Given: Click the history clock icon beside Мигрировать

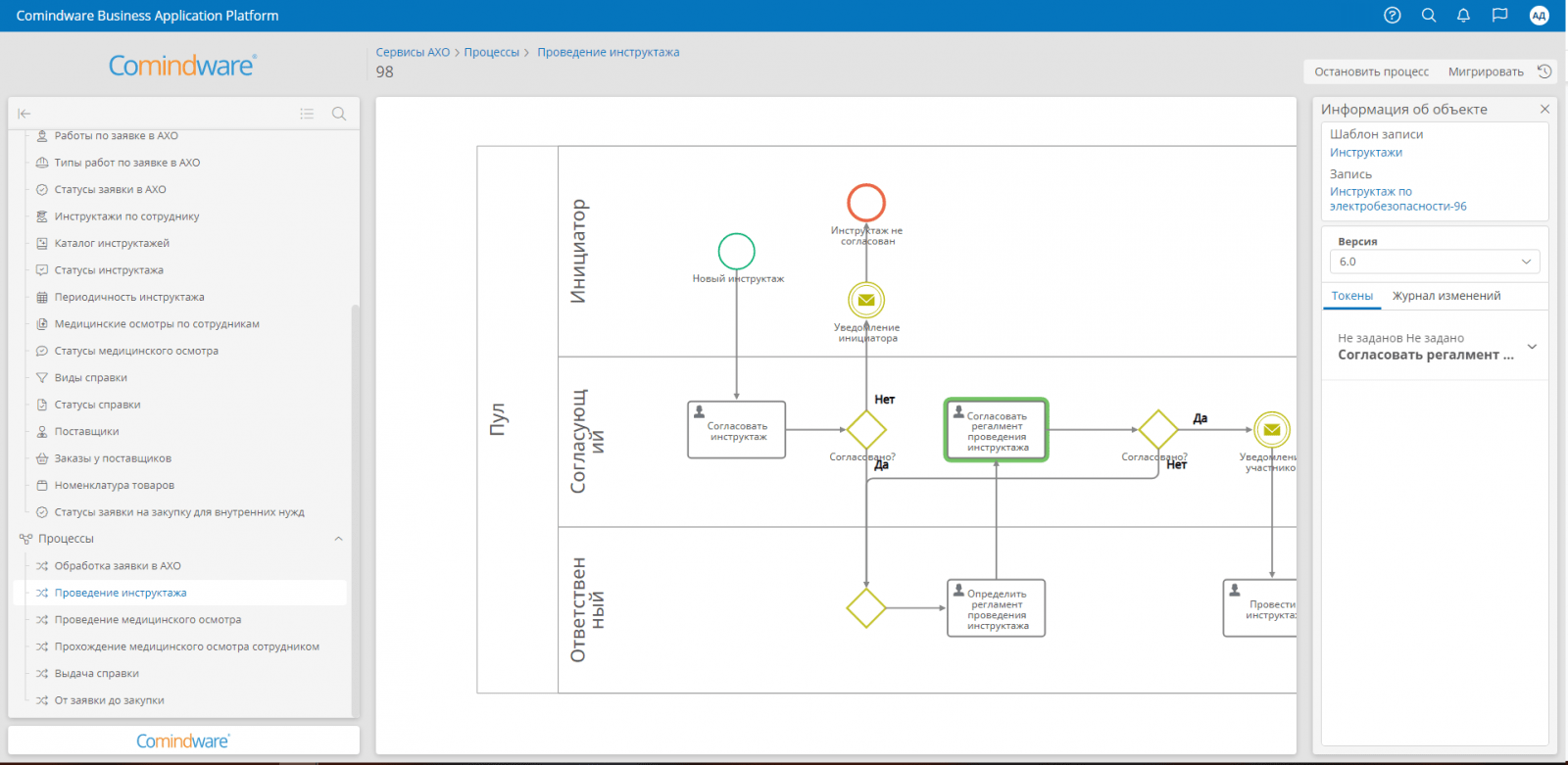Looking at the screenshot, I should (1544, 72).
